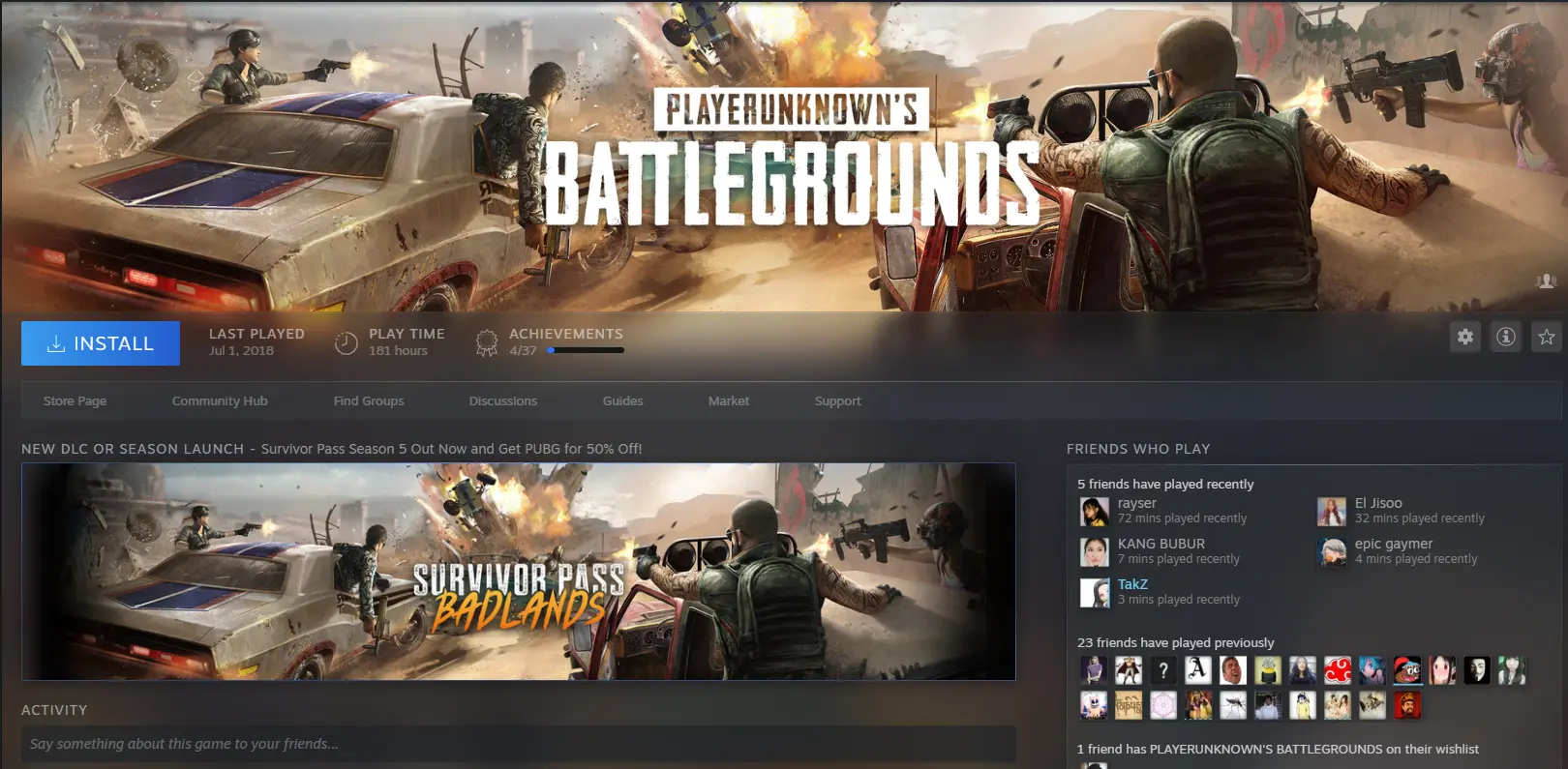This screenshot has width=1568, height=769.
Task: Open the red cloud avatar friend
Action: pos(1338,670)
